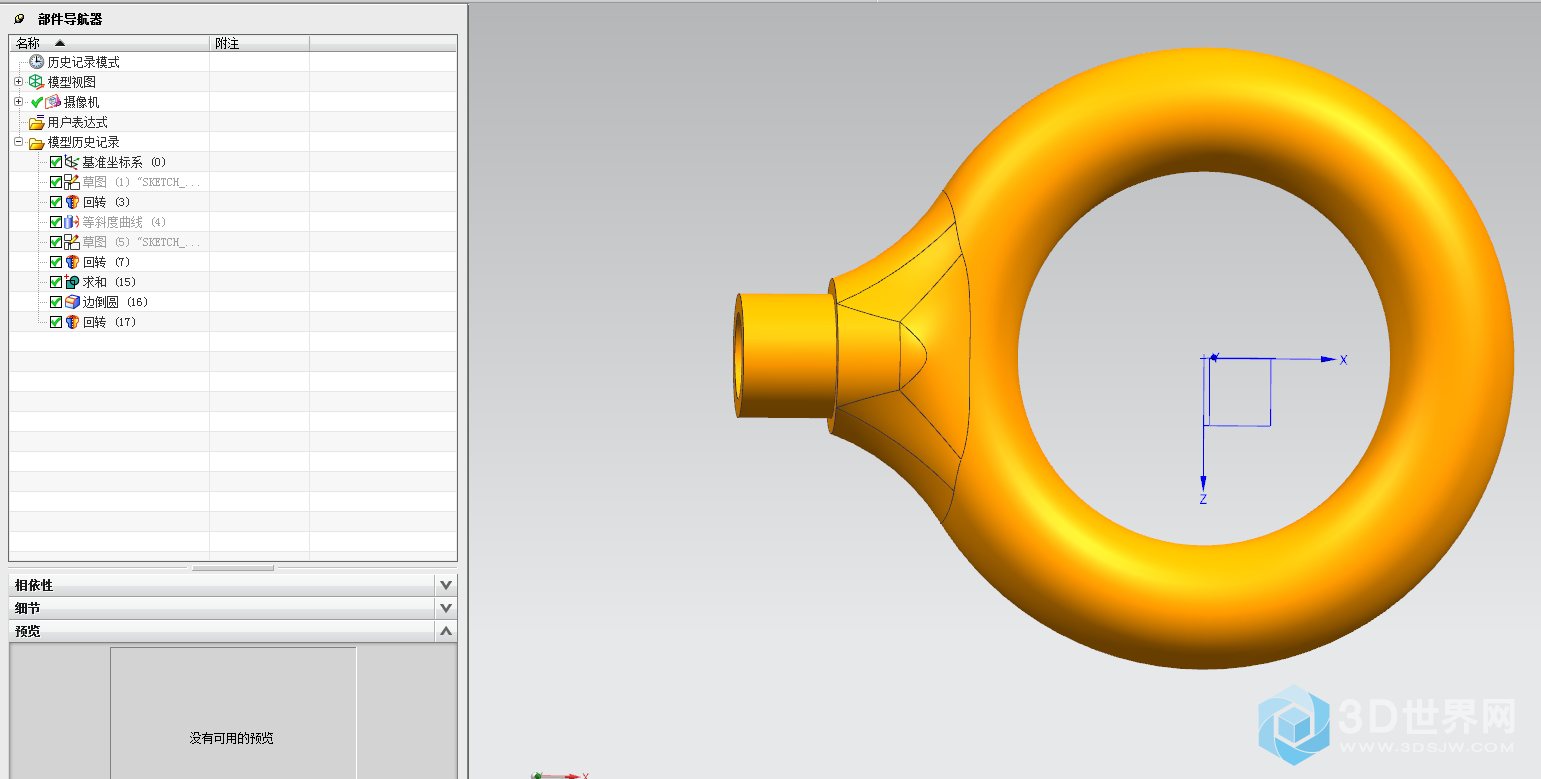This screenshot has width=1541, height=779.
Task: Select 历史记录模式 in the navigator
Action: pyautogui.click(x=84, y=62)
